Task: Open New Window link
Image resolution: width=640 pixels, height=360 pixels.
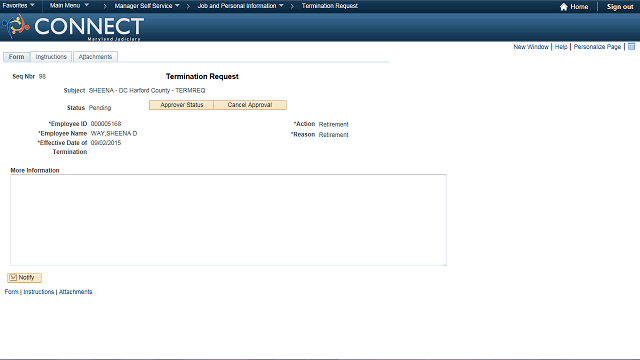Action: pos(531,47)
